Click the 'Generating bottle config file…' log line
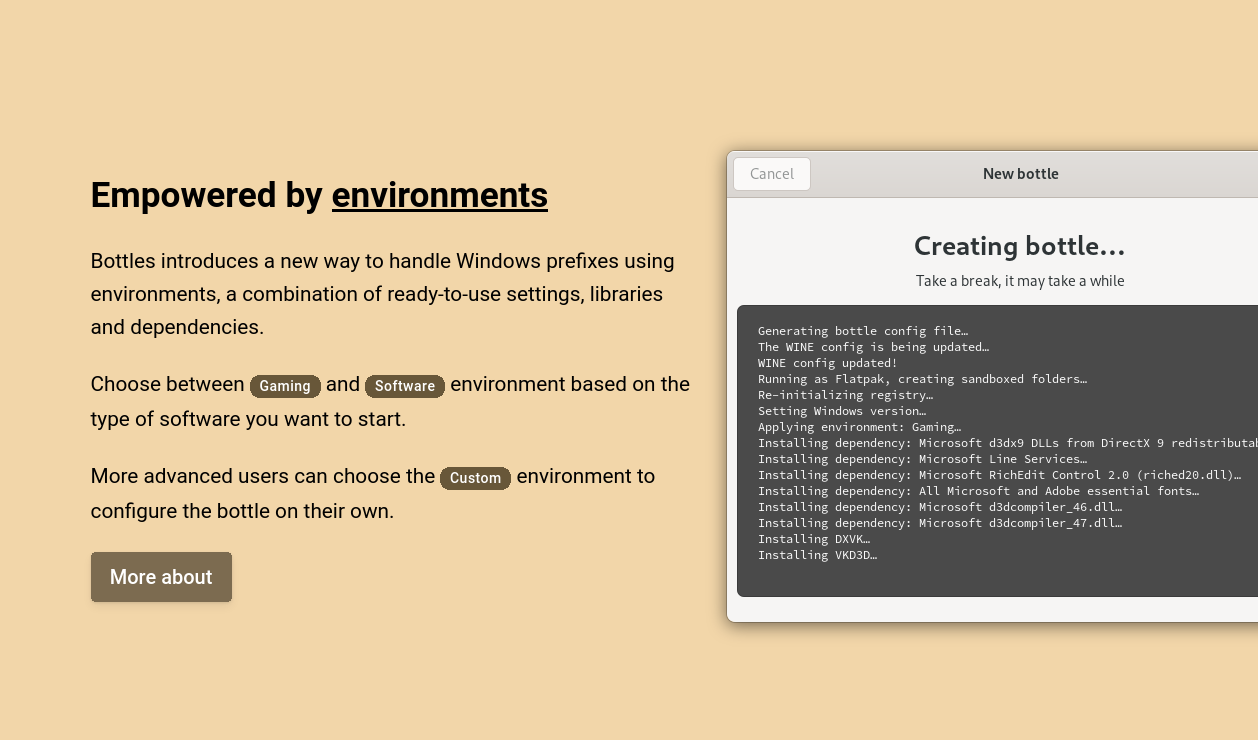This screenshot has width=1258, height=740. pos(862,331)
